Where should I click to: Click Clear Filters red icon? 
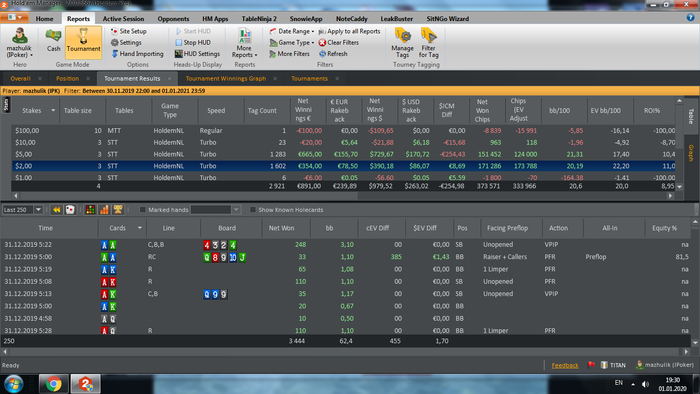322,42
